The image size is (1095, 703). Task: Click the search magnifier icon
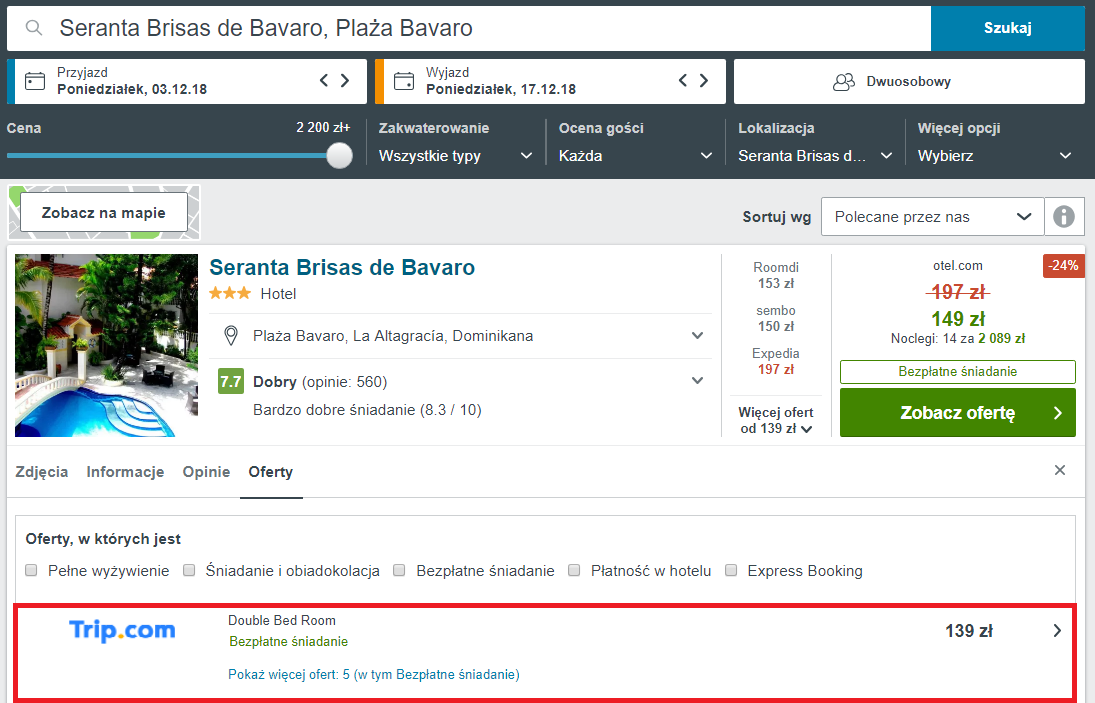pos(34,28)
